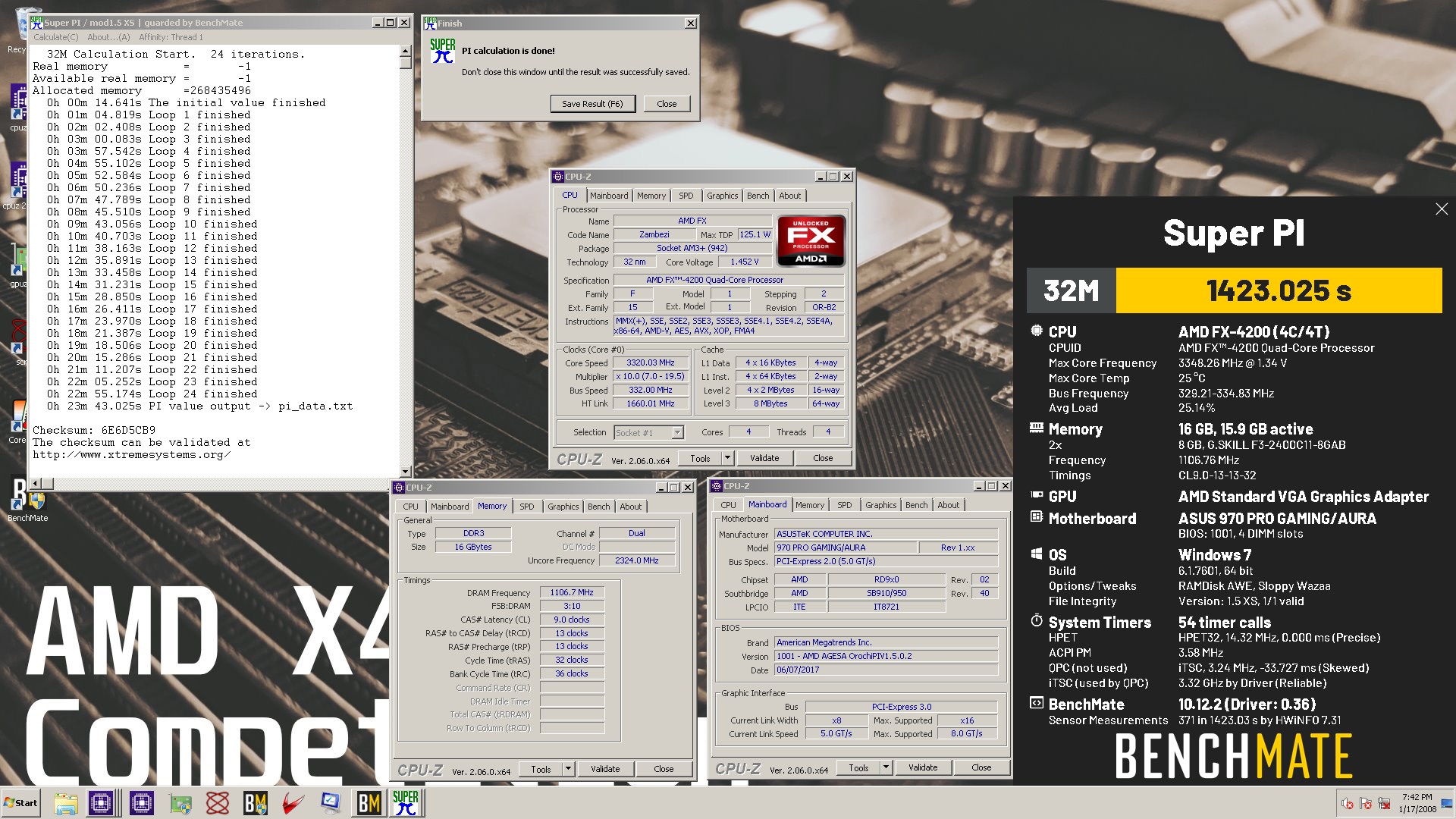Click the Multiplier x 10.0 field in CPU-Z

coord(651,377)
